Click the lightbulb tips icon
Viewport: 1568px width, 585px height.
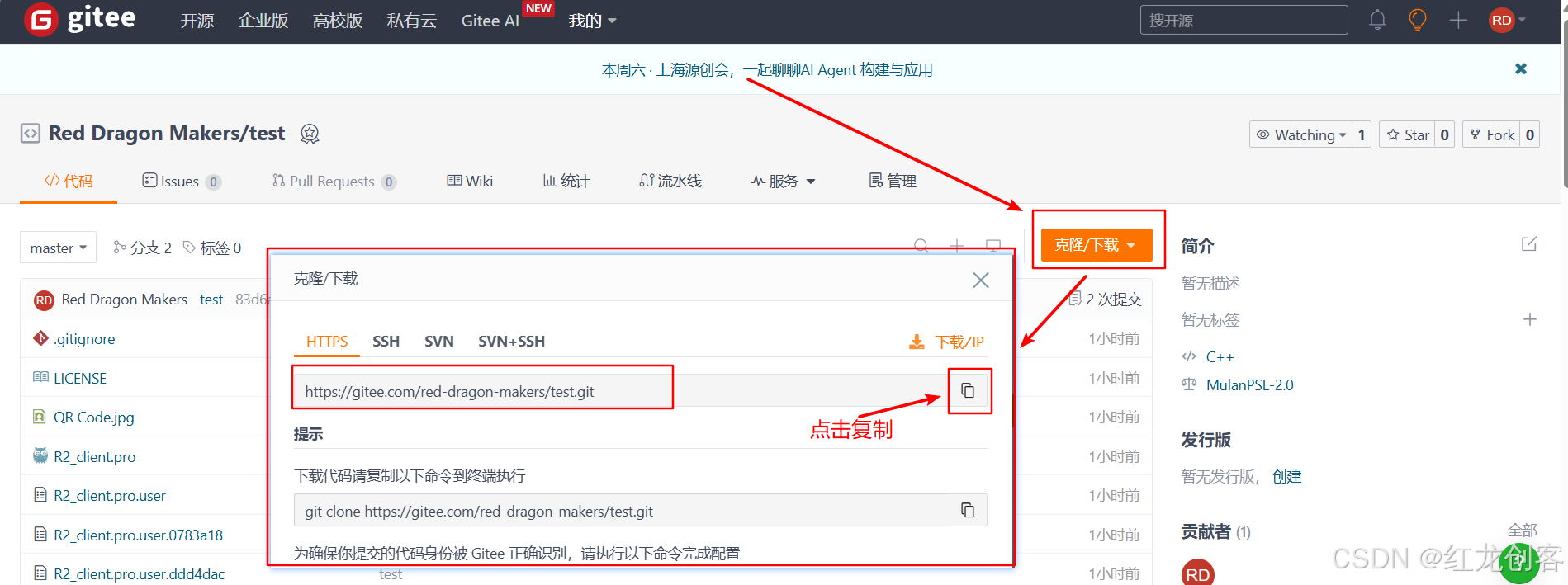click(1418, 20)
